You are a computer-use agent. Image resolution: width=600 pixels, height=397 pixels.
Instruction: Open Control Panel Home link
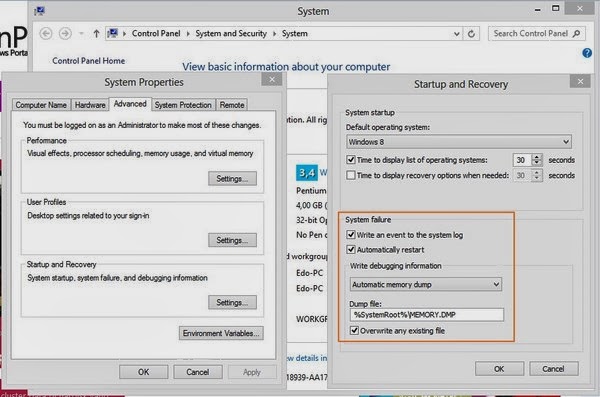[x=88, y=61]
